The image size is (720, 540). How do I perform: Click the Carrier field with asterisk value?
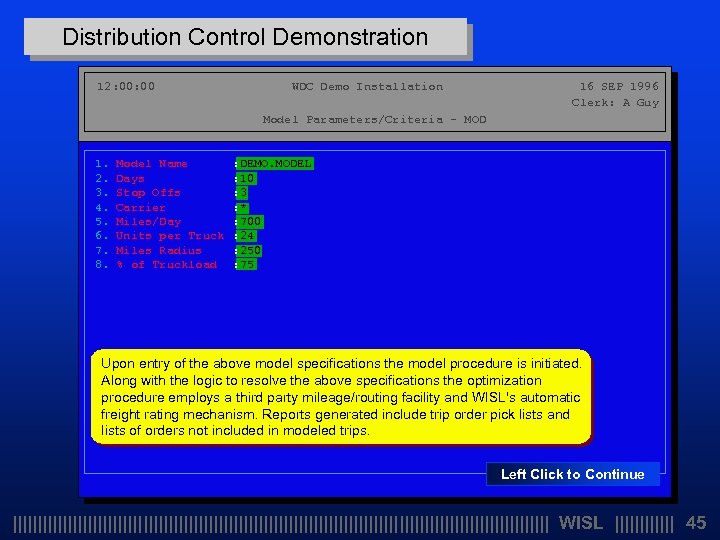[242, 208]
